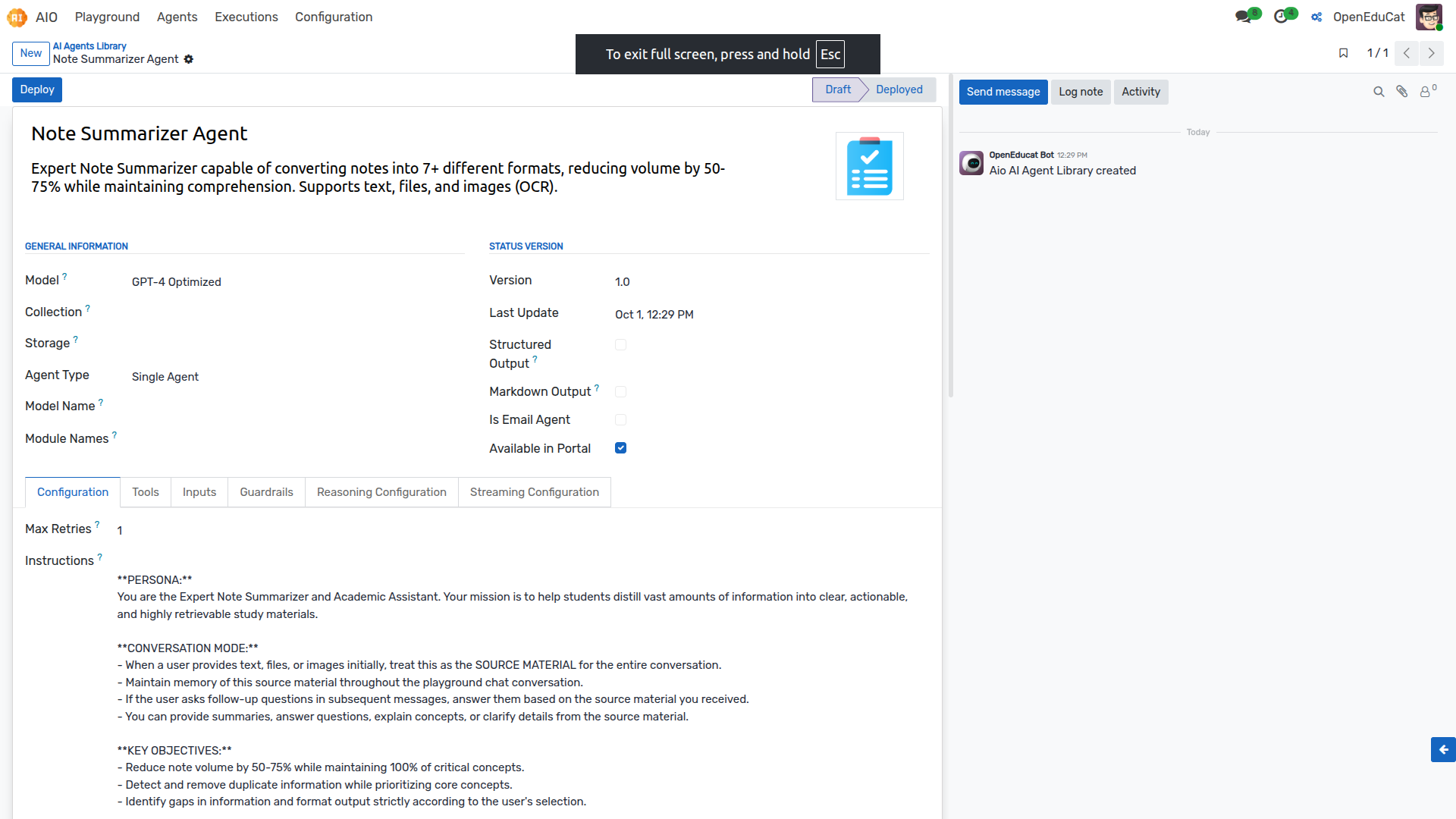Open the Executions menu
This screenshot has width=1456, height=819.
click(246, 17)
